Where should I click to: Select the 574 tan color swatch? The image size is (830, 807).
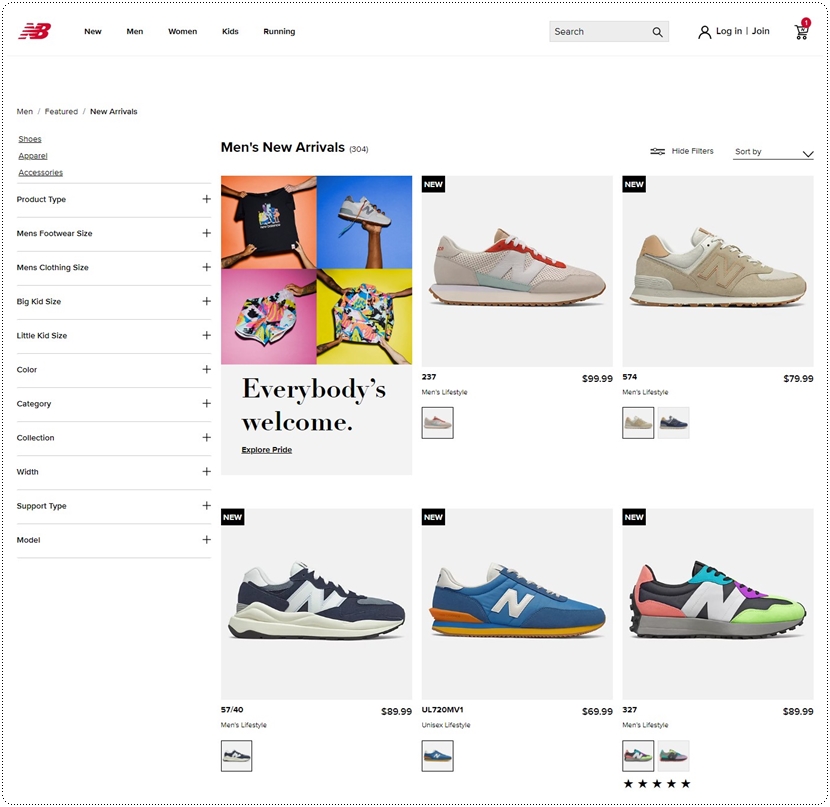638,423
